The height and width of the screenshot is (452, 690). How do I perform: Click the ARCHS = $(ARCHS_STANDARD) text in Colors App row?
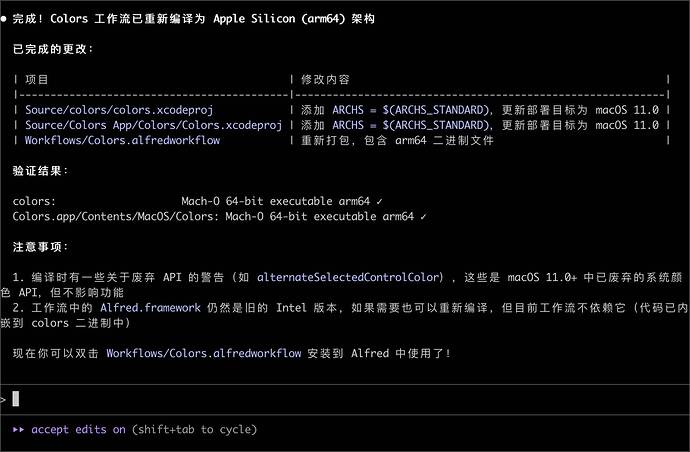coord(411,125)
